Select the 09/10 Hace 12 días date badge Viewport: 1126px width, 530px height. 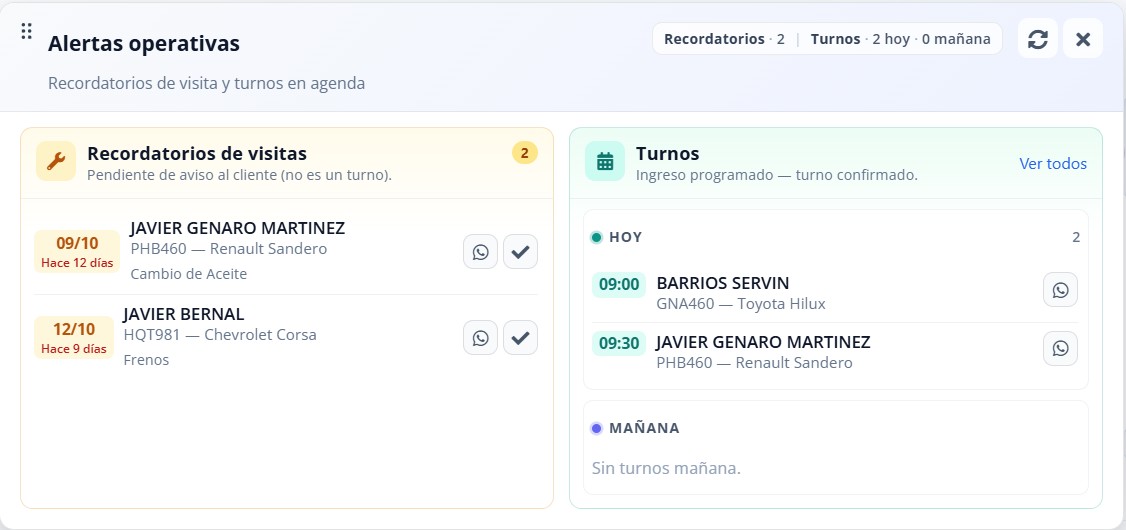tap(77, 251)
